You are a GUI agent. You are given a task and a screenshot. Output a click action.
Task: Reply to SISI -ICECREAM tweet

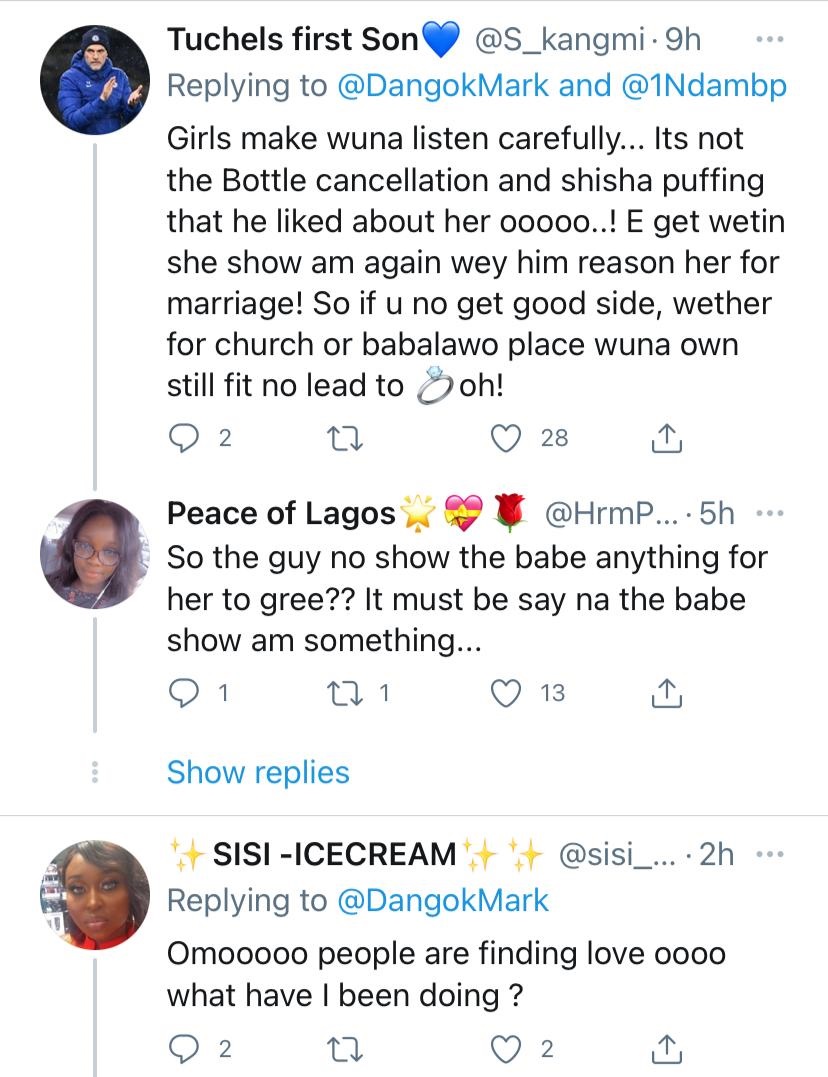point(184,1047)
